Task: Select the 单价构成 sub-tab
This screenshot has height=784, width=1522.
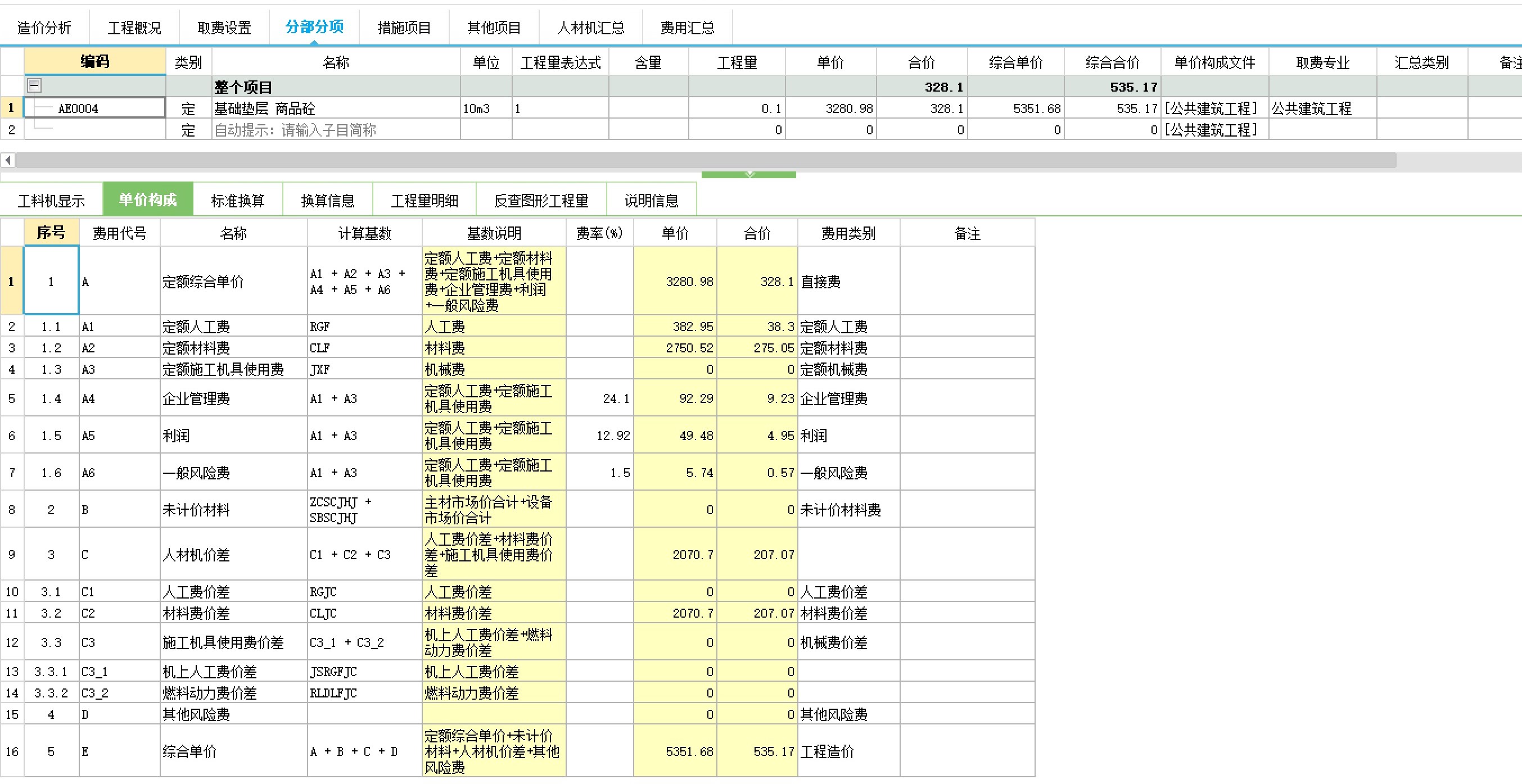Action: [x=148, y=200]
